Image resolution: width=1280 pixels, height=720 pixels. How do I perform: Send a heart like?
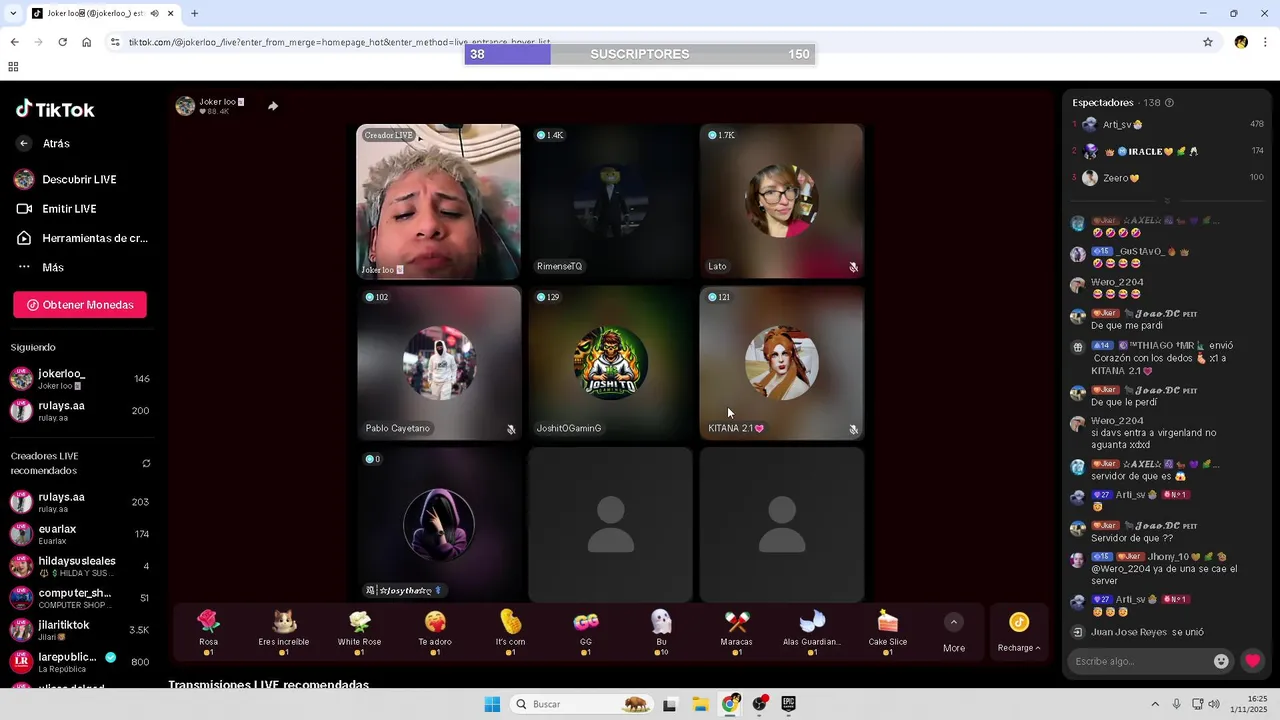1252,661
